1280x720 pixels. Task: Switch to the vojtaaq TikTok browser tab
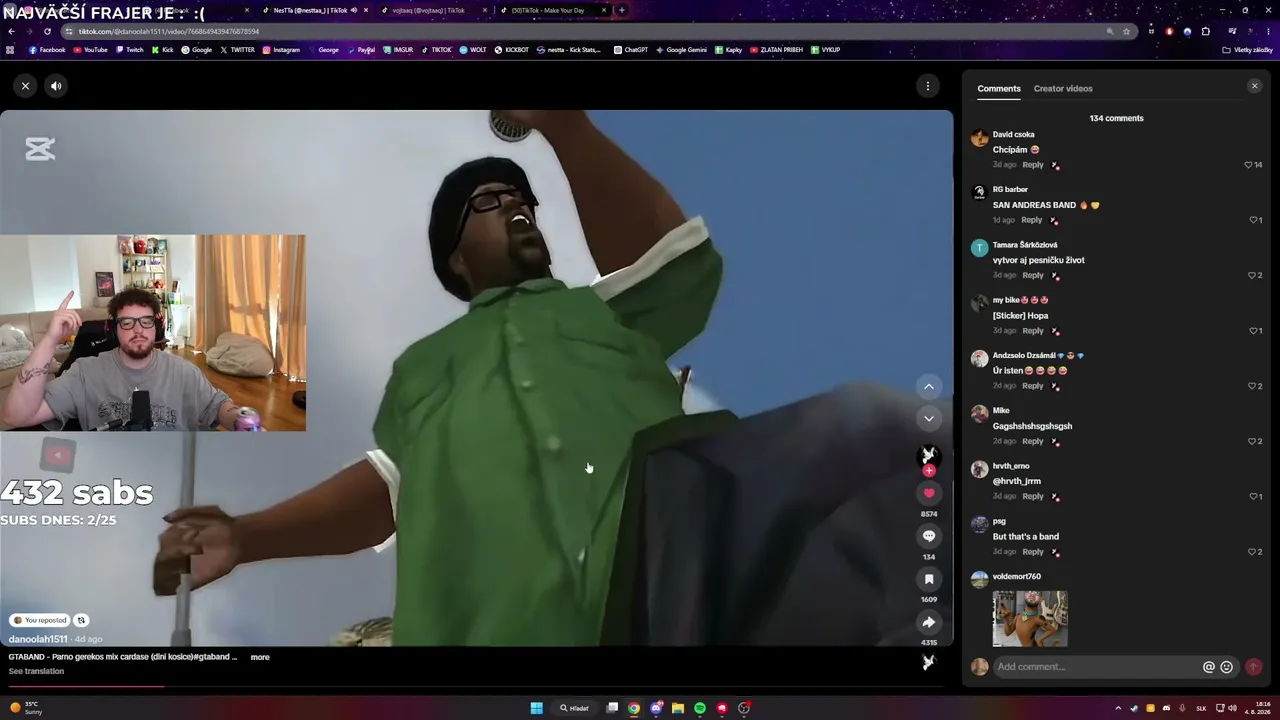point(428,10)
